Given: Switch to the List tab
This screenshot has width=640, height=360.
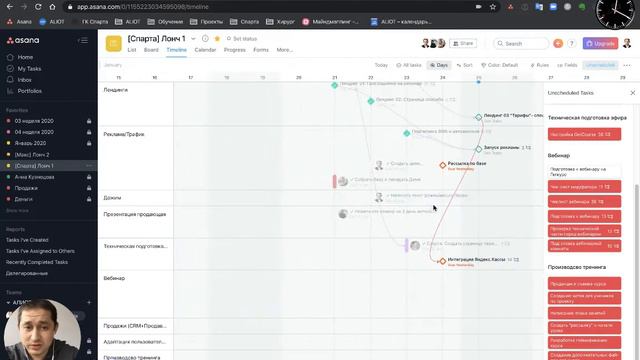Looking at the screenshot, I should tap(132, 50).
